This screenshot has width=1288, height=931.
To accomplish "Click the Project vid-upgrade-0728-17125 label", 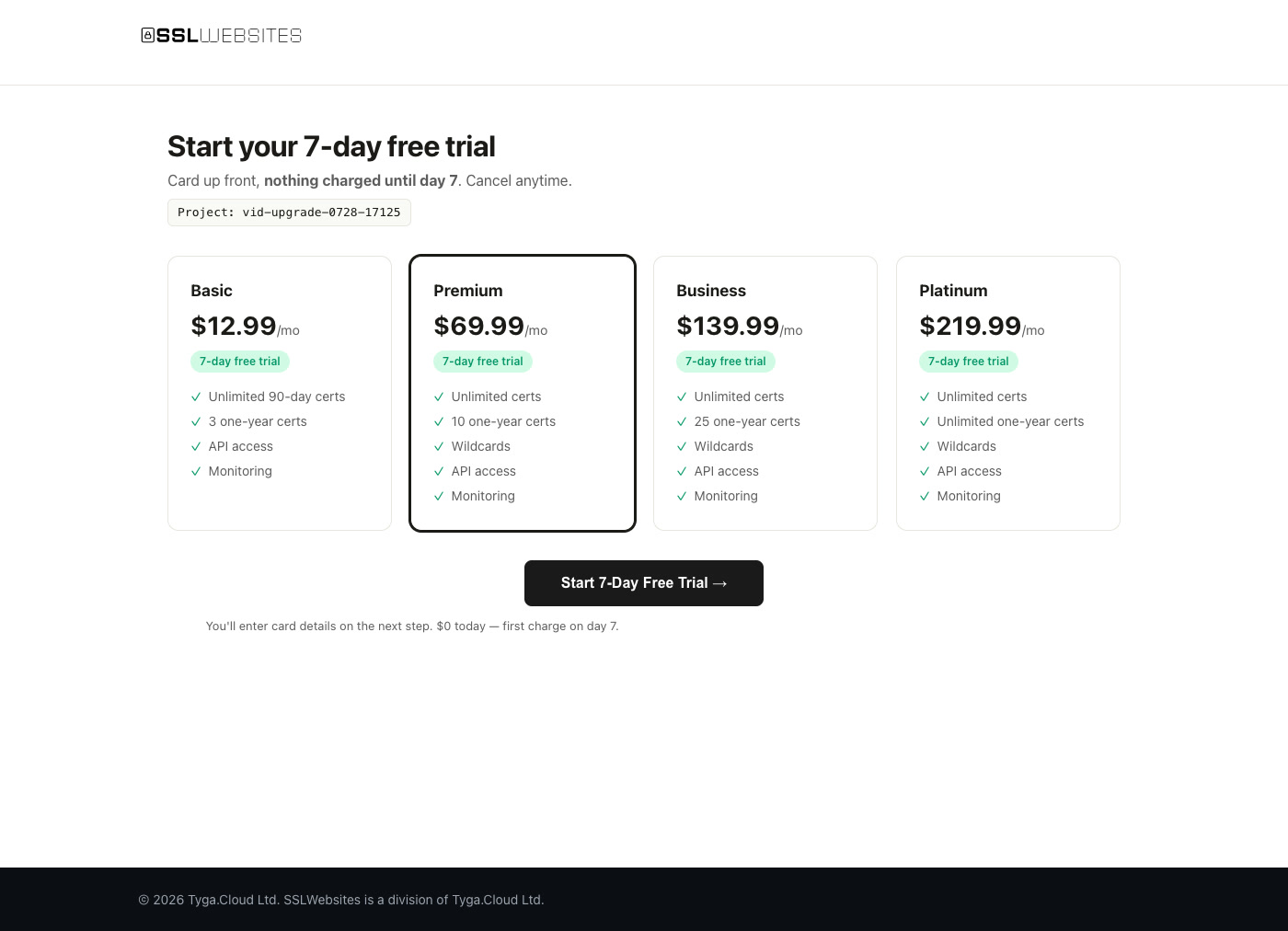I will point(289,213).
